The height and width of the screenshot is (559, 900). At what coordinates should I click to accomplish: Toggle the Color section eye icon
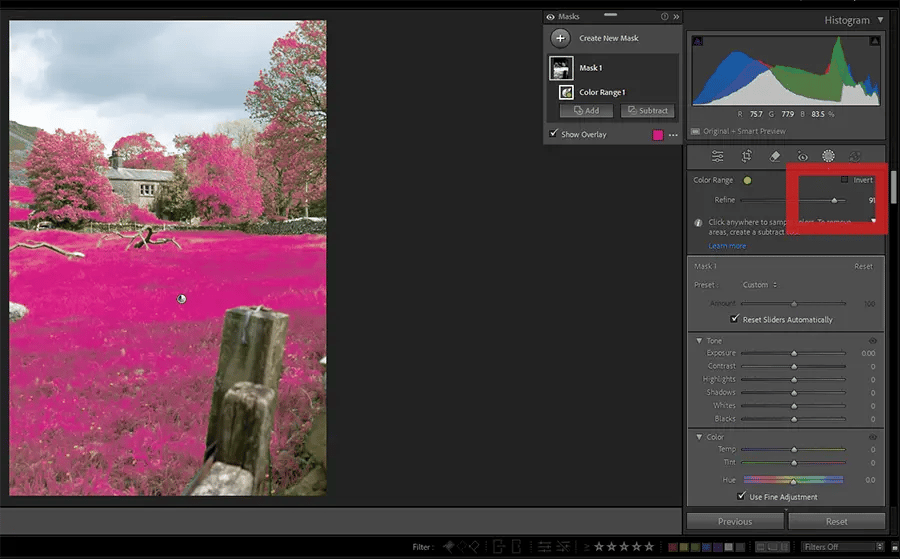click(872, 437)
